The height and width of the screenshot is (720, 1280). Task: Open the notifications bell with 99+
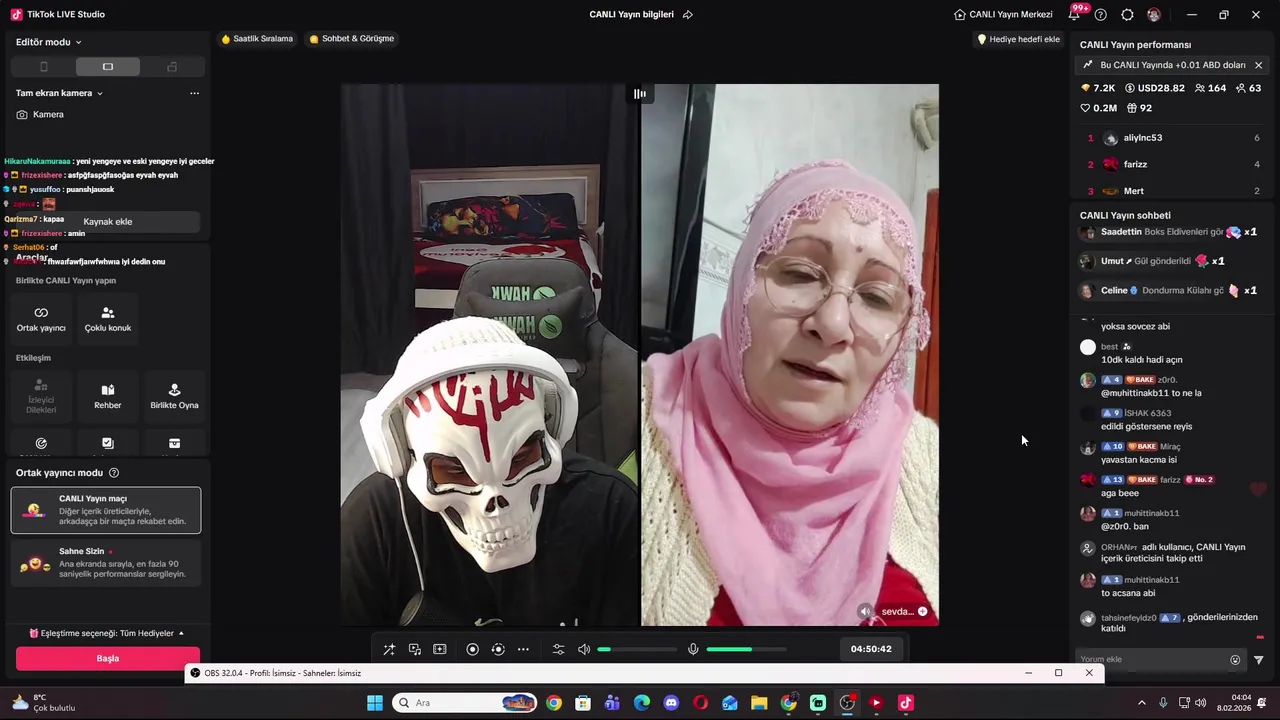click(x=1076, y=14)
